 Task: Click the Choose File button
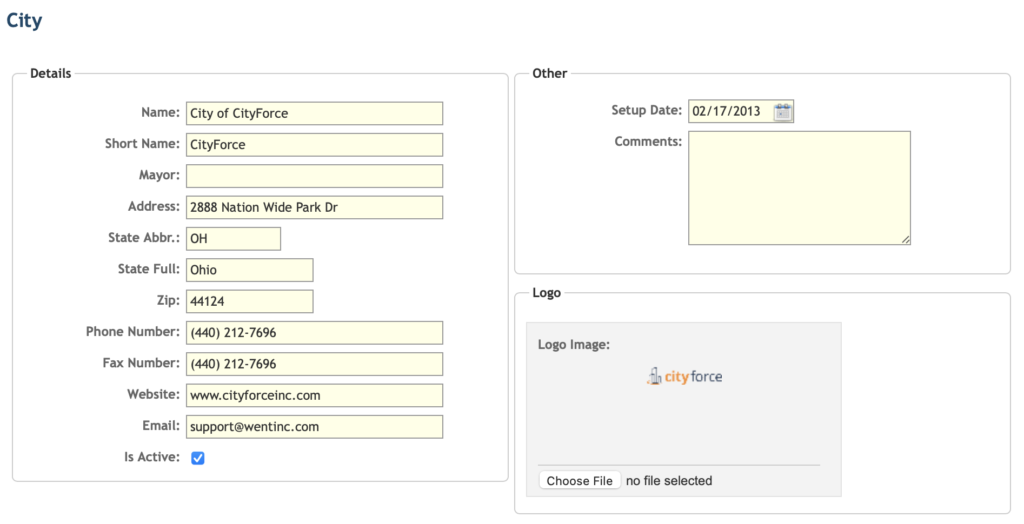tap(580, 481)
